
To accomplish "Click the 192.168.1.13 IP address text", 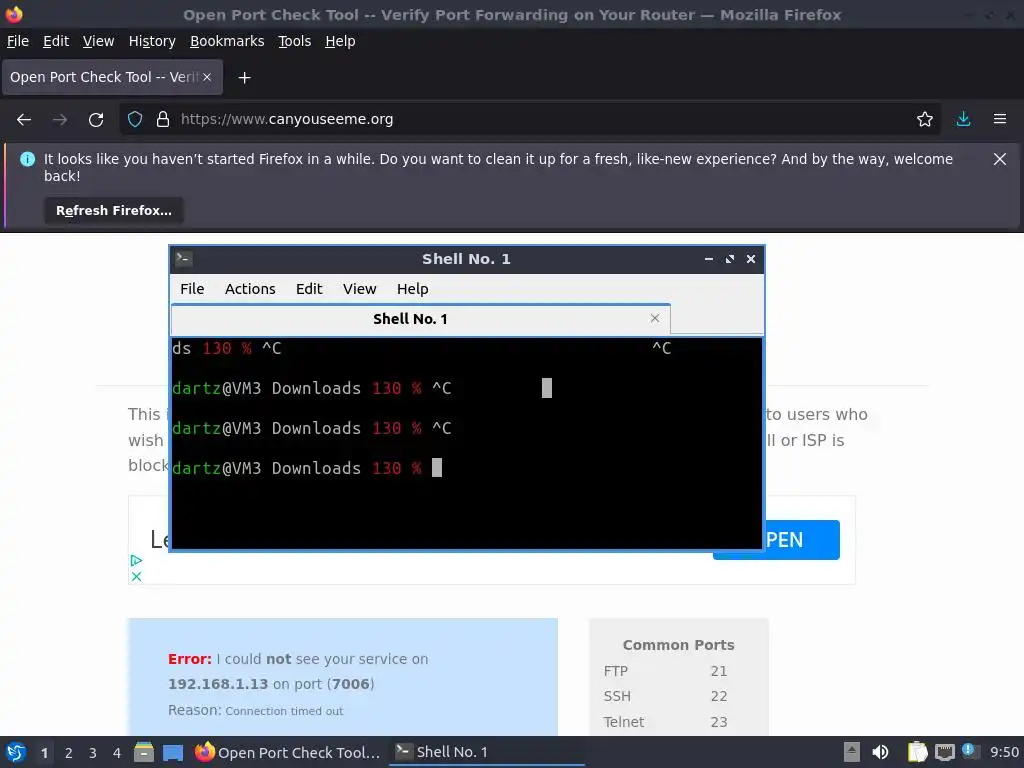I will (x=217, y=684).
